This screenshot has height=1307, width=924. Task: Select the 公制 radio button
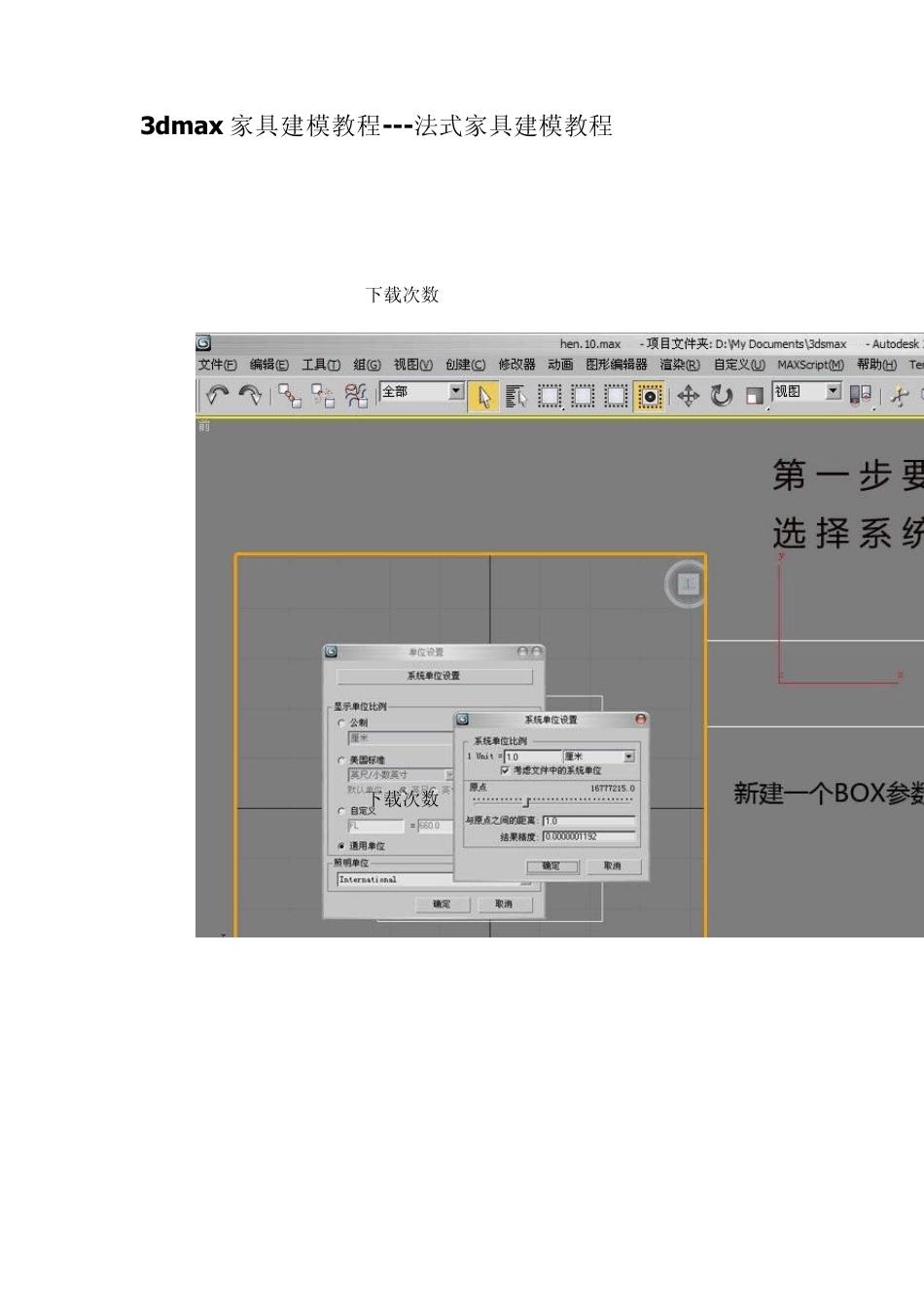[341, 723]
